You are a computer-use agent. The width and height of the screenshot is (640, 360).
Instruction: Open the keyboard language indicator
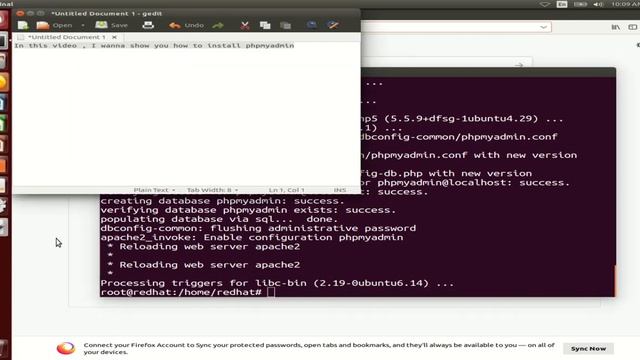[x=562, y=4]
